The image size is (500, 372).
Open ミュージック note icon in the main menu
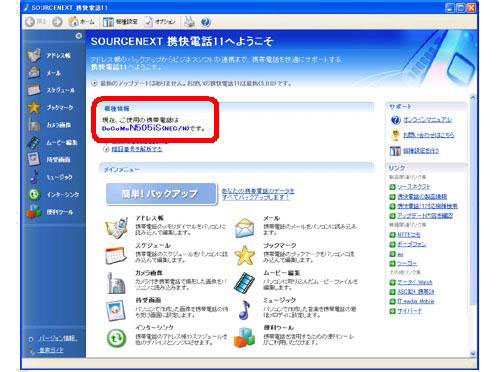click(245, 310)
